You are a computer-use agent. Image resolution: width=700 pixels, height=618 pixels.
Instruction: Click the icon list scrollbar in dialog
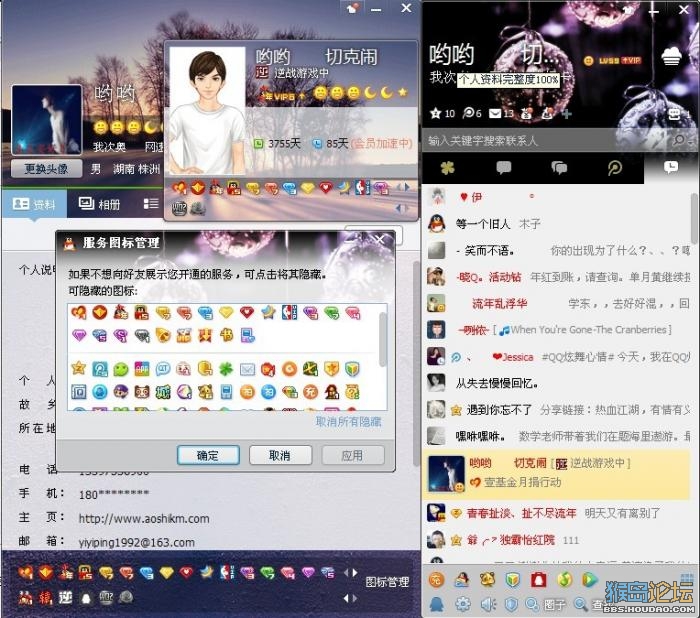click(383, 339)
